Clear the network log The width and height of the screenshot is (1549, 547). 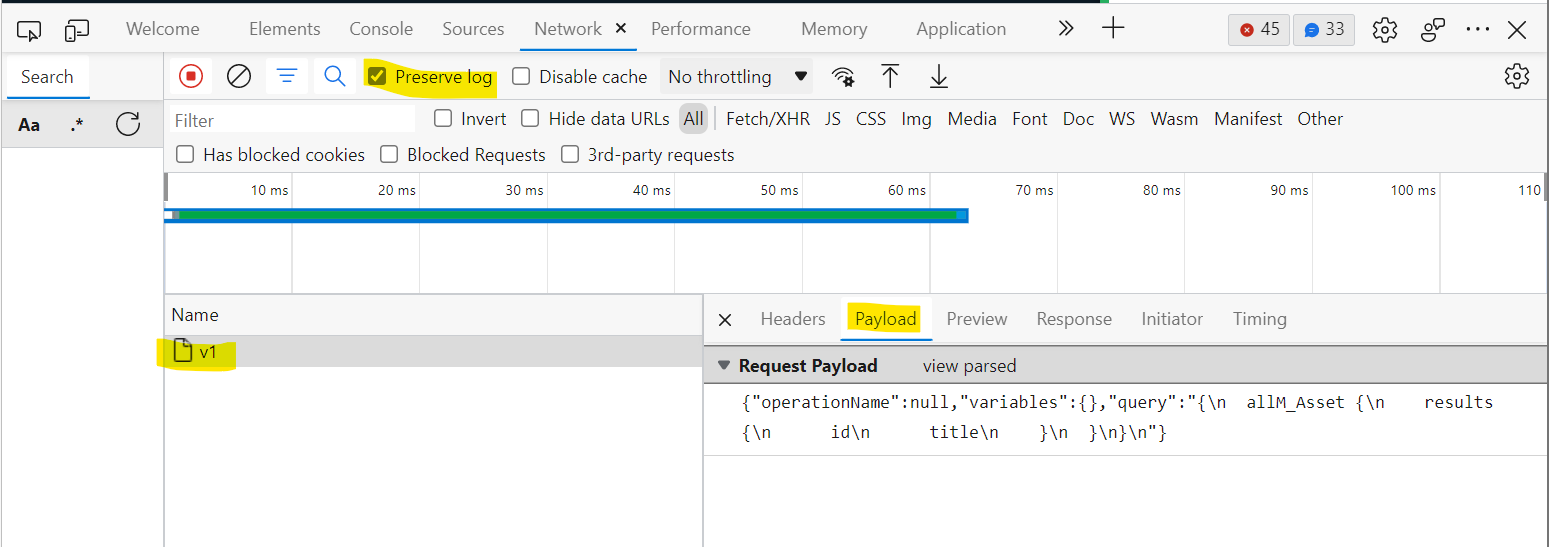tap(239, 76)
